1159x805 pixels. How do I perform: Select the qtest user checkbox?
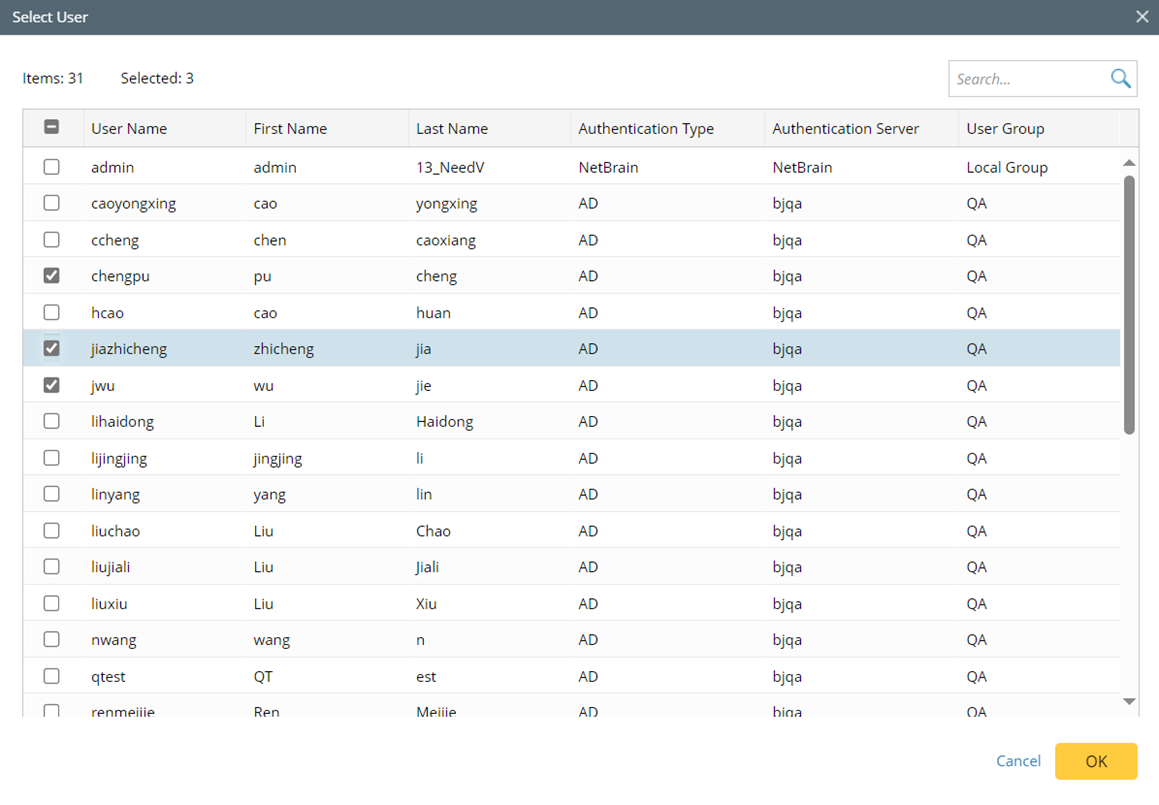point(51,676)
